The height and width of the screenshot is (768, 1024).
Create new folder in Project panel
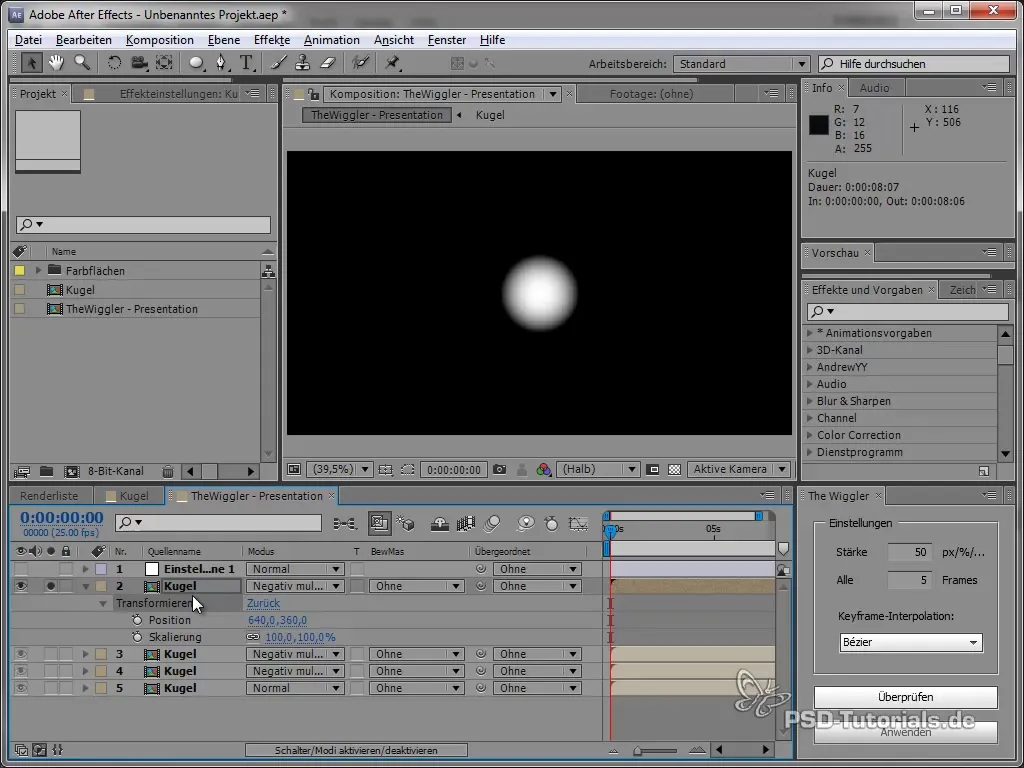(x=46, y=471)
